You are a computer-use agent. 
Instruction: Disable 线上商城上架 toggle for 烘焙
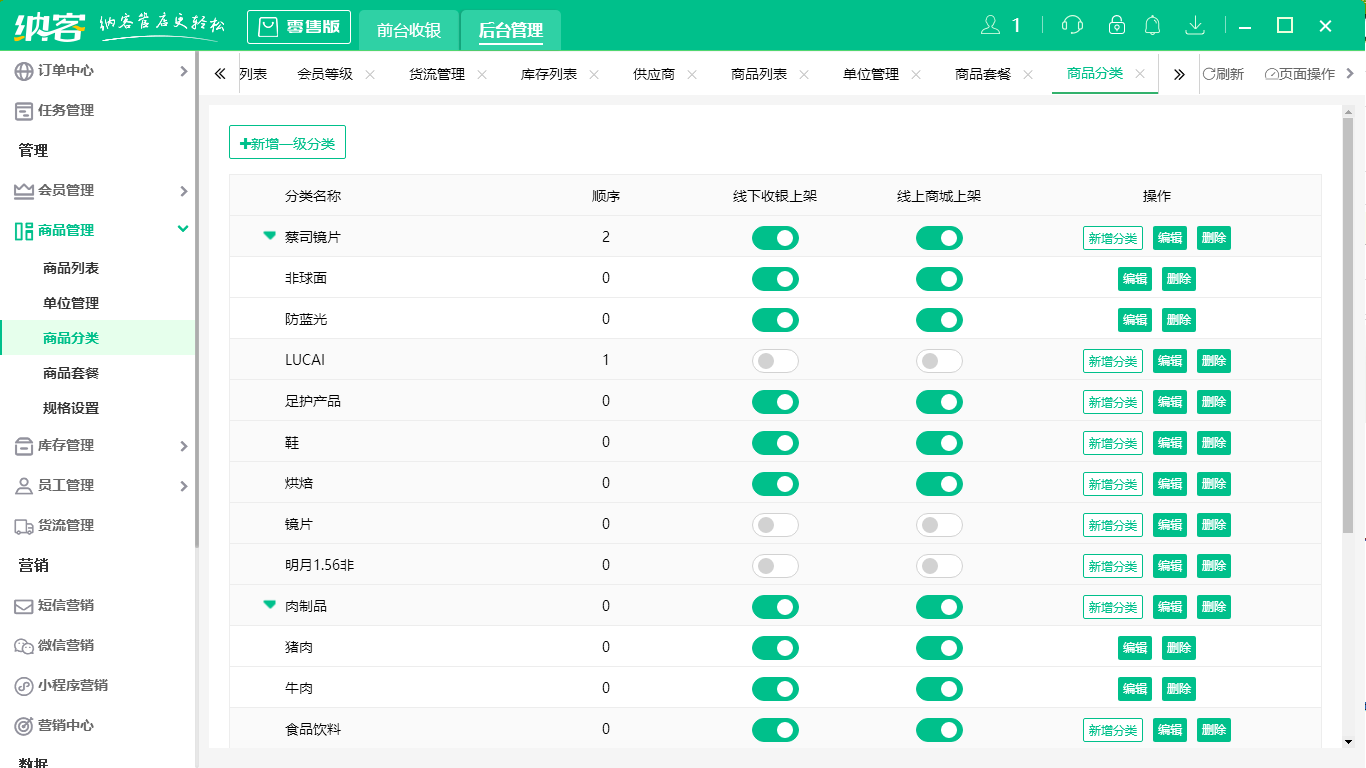[939, 484]
